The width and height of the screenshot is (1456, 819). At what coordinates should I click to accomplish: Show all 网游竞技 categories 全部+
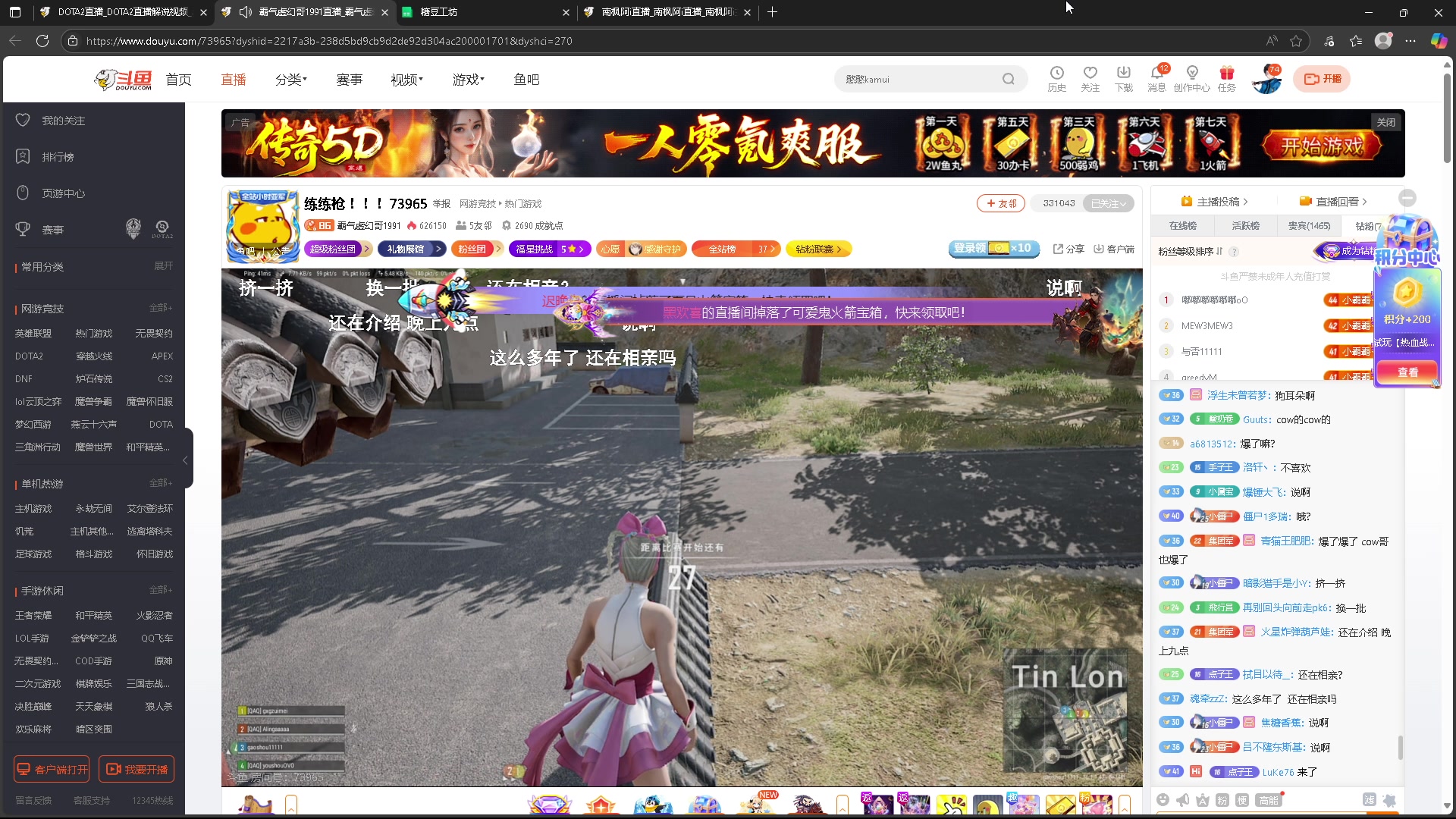[x=161, y=308]
